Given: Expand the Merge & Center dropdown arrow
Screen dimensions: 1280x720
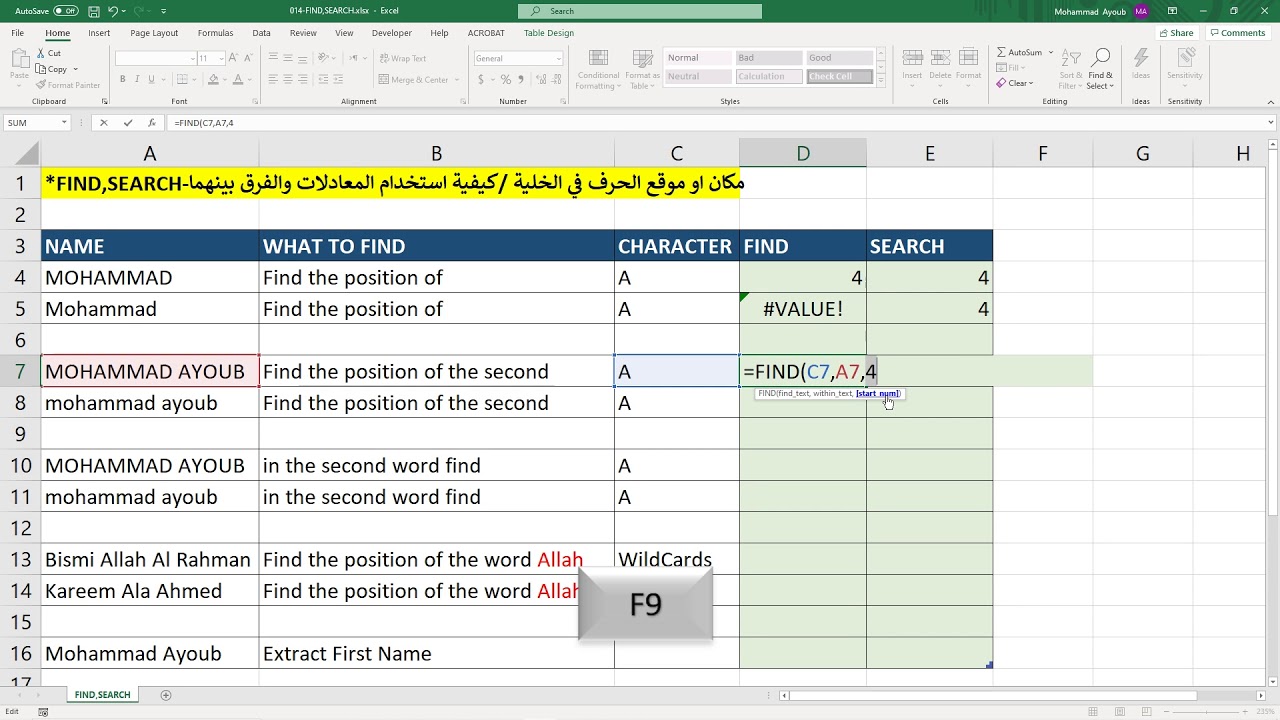Looking at the screenshot, I should (x=455, y=80).
